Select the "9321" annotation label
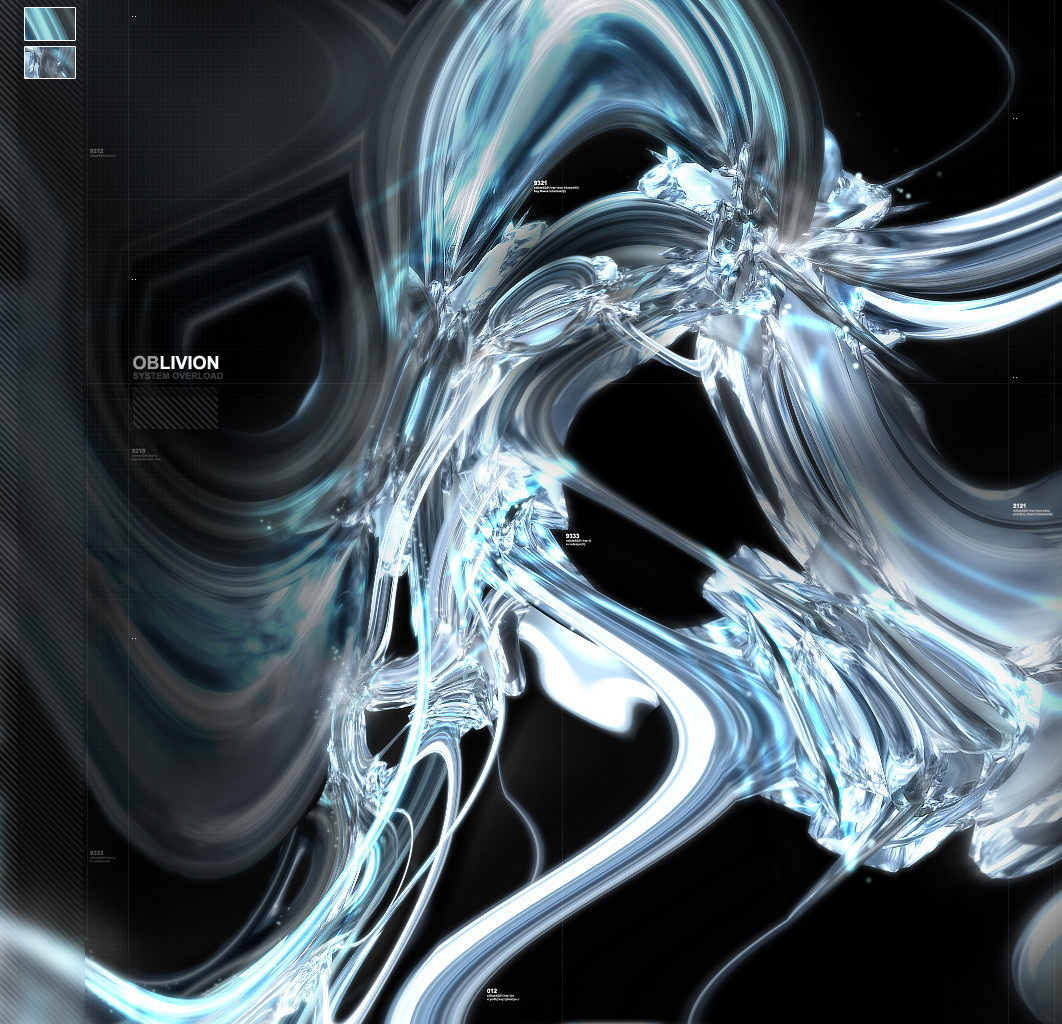 [540, 184]
